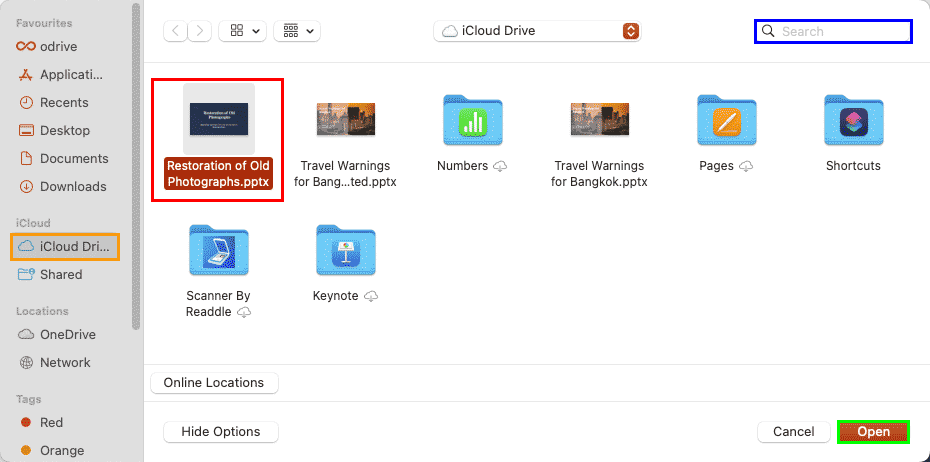Select Travel Warnings for Bangkok.pptx thumbnail
This screenshot has width=930, height=462.
pyautogui.click(x=598, y=120)
